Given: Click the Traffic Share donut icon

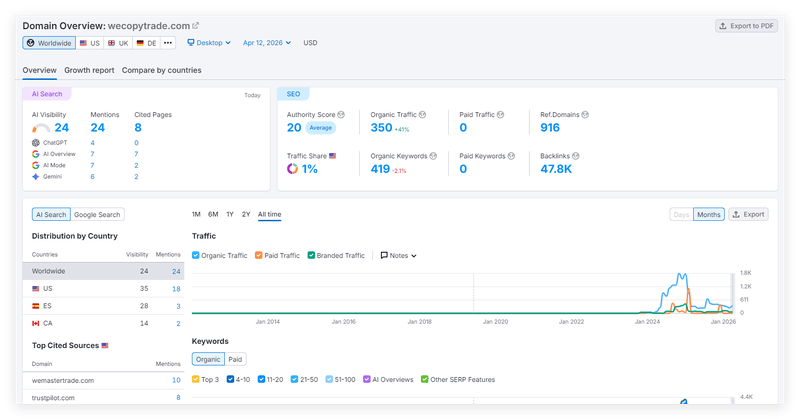Looking at the screenshot, I should click(x=292, y=169).
